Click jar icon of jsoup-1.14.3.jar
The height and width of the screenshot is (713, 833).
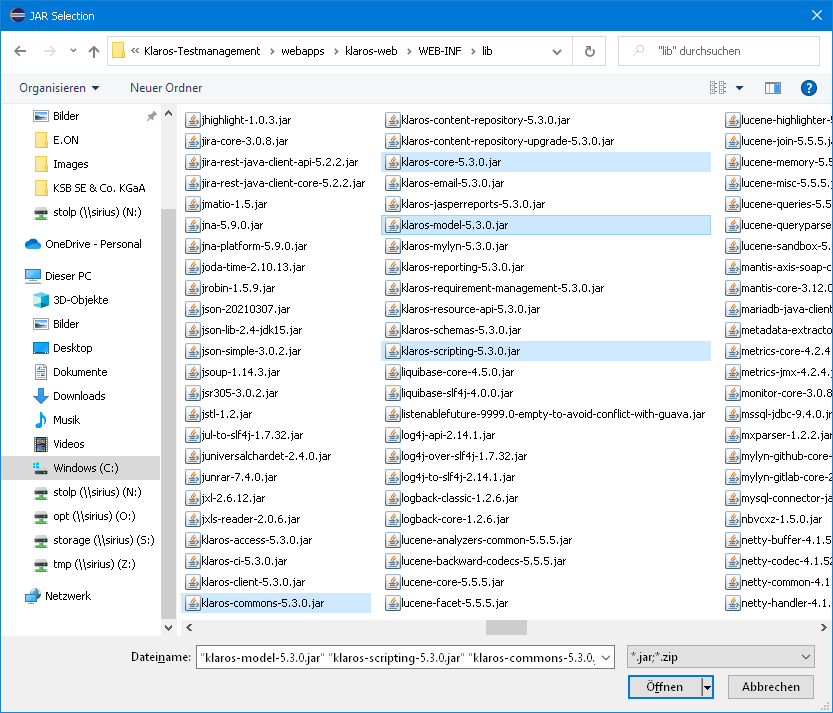[x=192, y=372]
